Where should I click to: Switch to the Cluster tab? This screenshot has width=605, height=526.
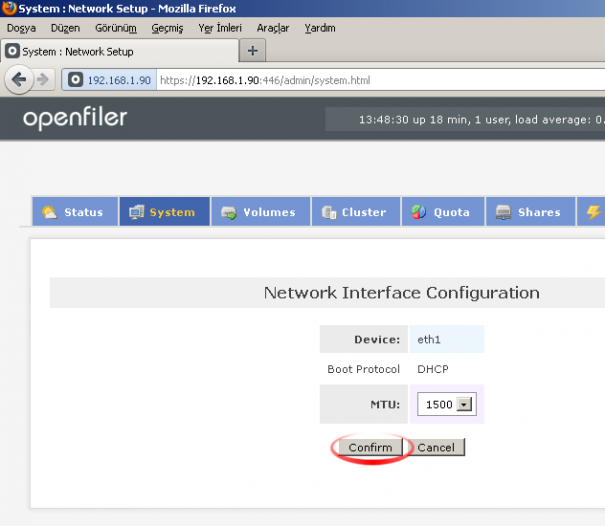click(x=356, y=211)
